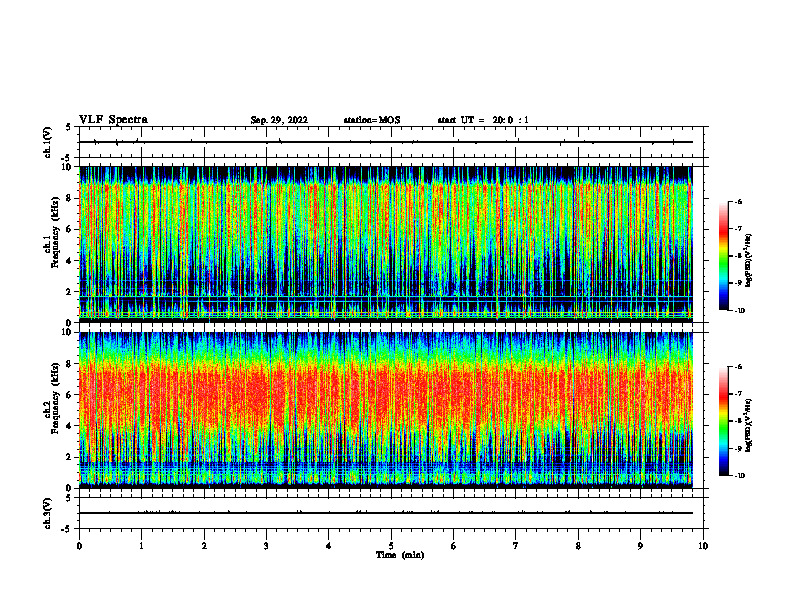Click the ch.2 color bar log(PSD) label
Image resolution: width=792 pixels, height=612 pixels.
coord(749,425)
